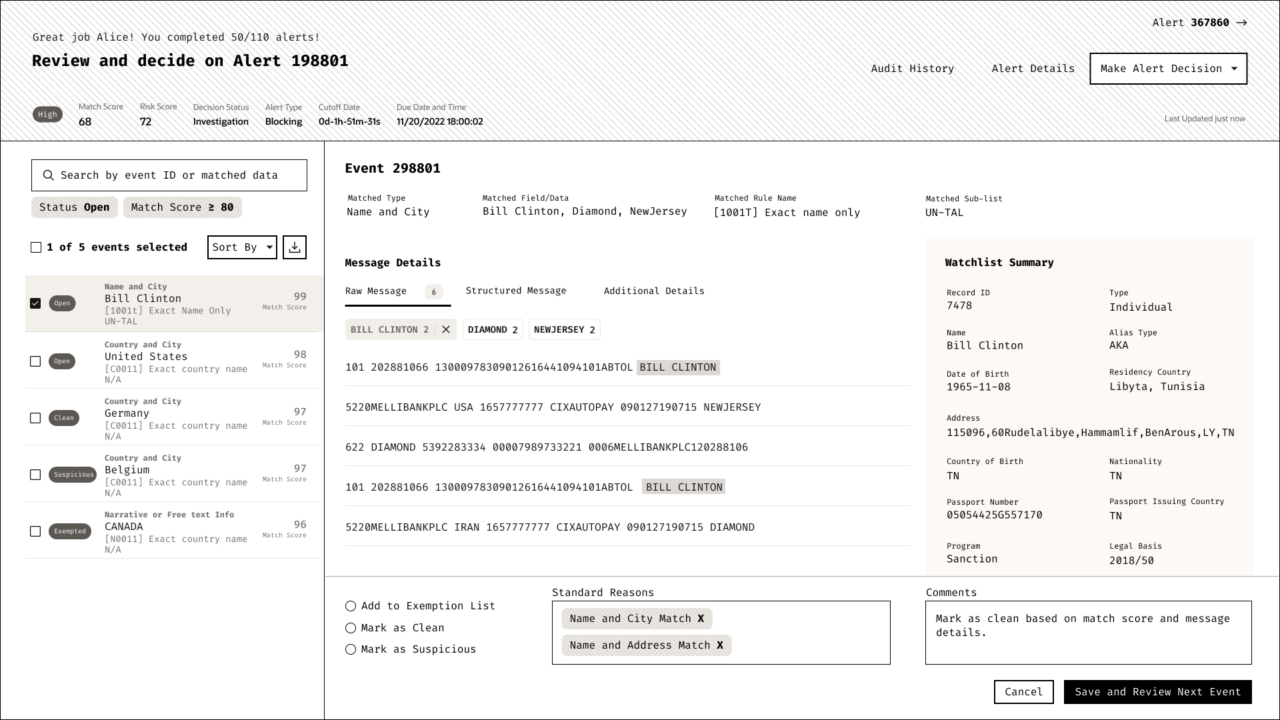This screenshot has height=720, width=1280.
Task: Switch to Structured Message tab
Action: tap(516, 291)
